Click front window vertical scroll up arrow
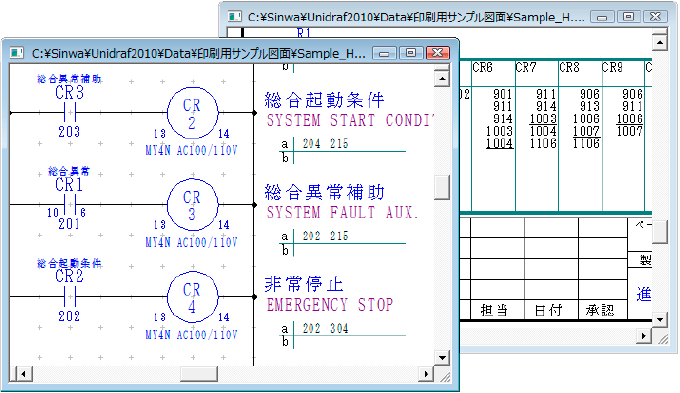This screenshot has width=680, height=393. [441, 79]
